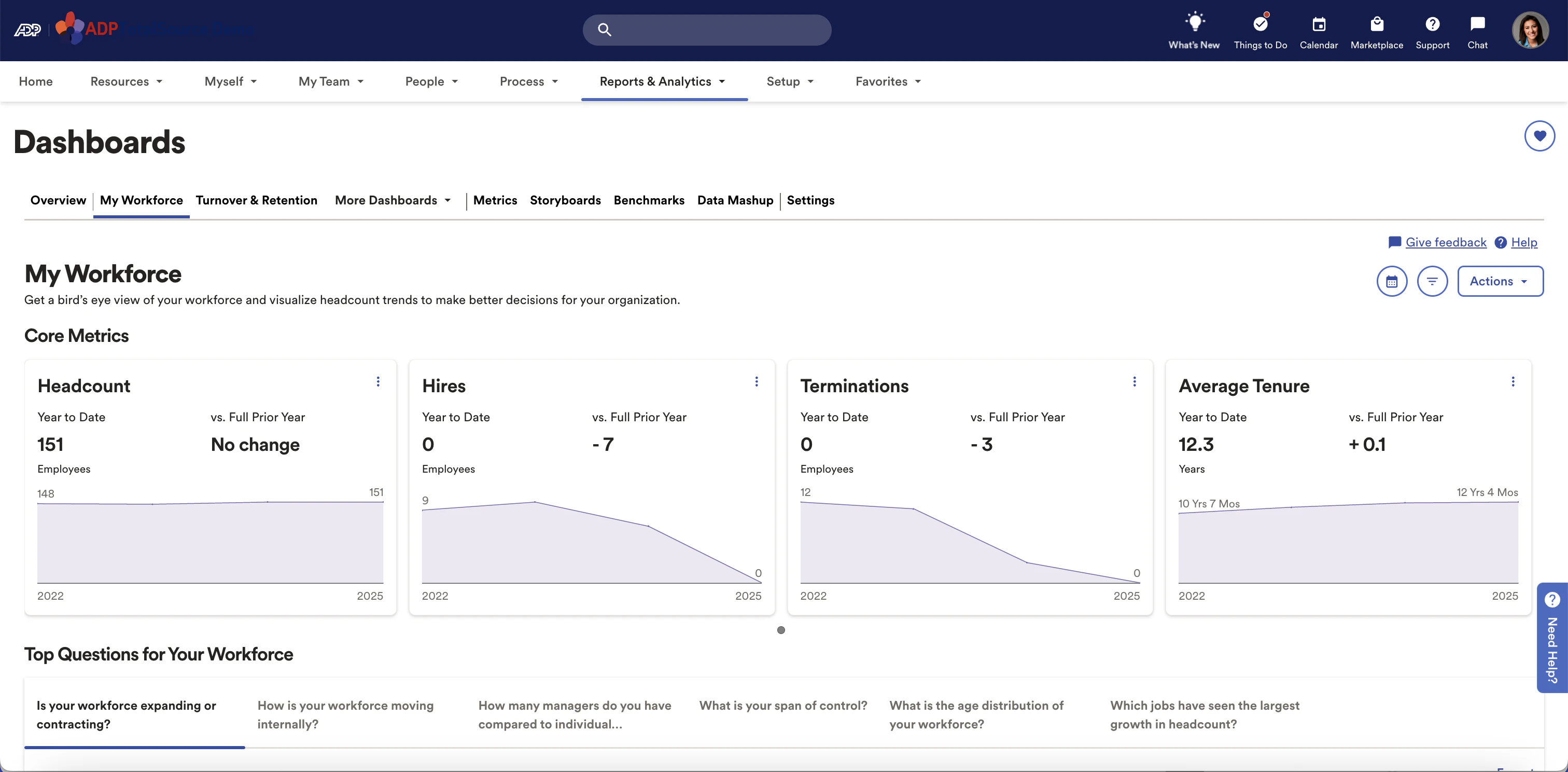Open the date range calendar icon near Actions

pos(1392,281)
